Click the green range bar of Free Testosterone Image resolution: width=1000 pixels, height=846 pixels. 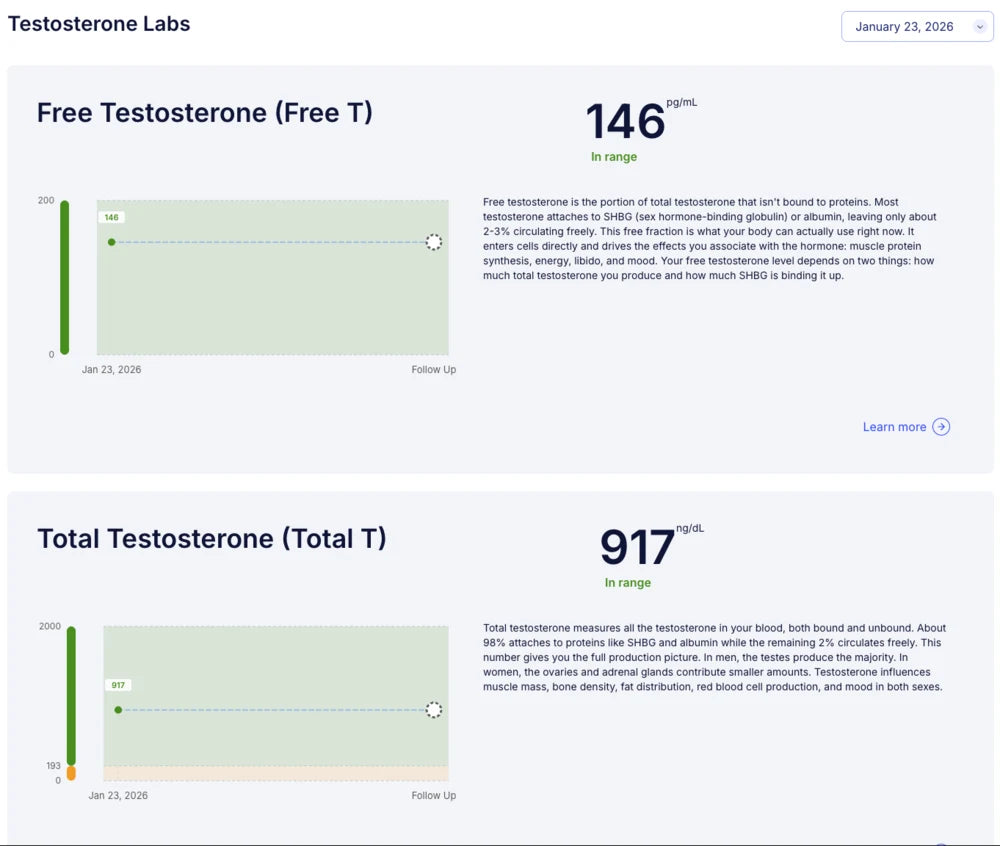64,277
